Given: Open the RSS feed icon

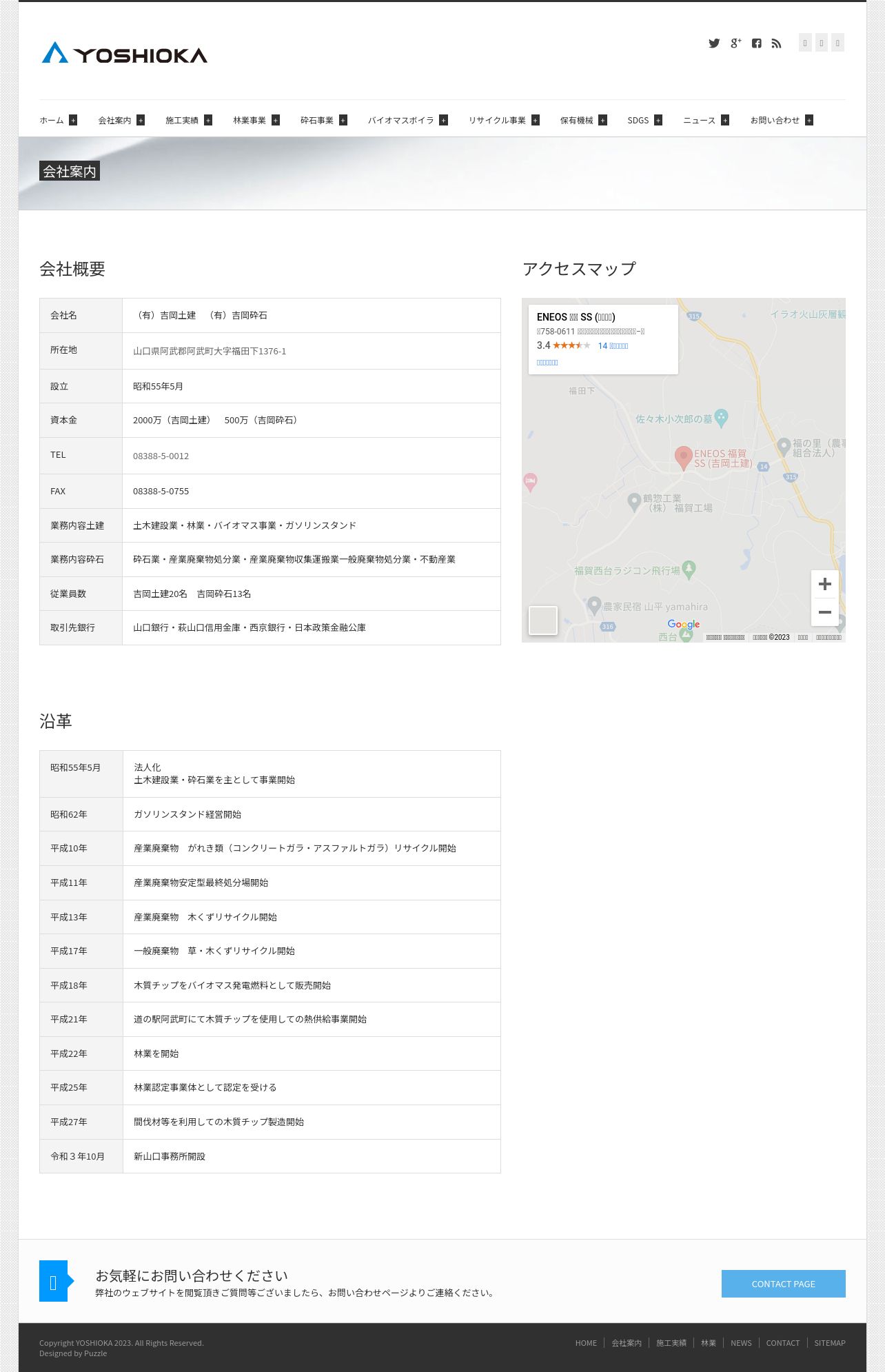Looking at the screenshot, I should pyautogui.click(x=777, y=43).
